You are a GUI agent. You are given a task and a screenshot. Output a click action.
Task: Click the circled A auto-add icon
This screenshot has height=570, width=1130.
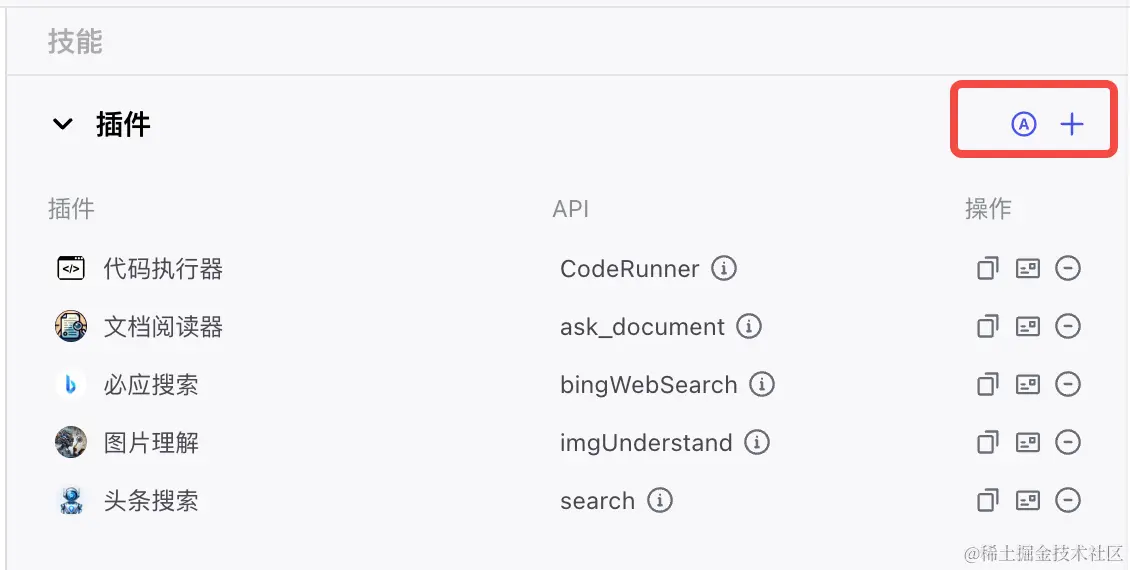point(1024,124)
